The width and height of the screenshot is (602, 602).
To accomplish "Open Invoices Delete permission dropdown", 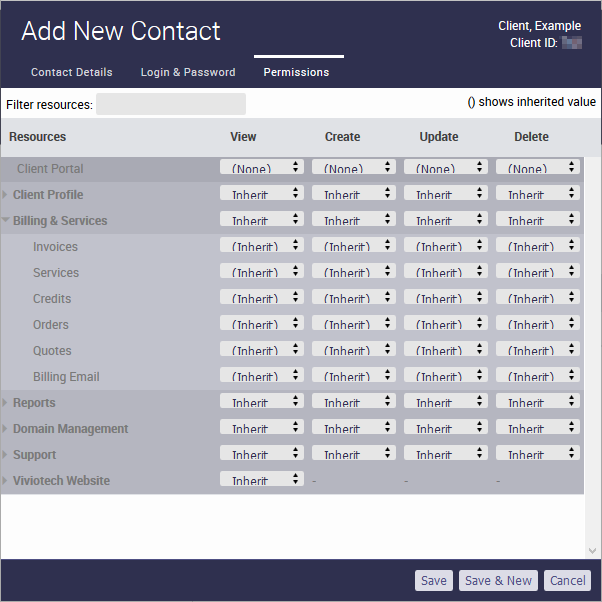I will point(538,245).
